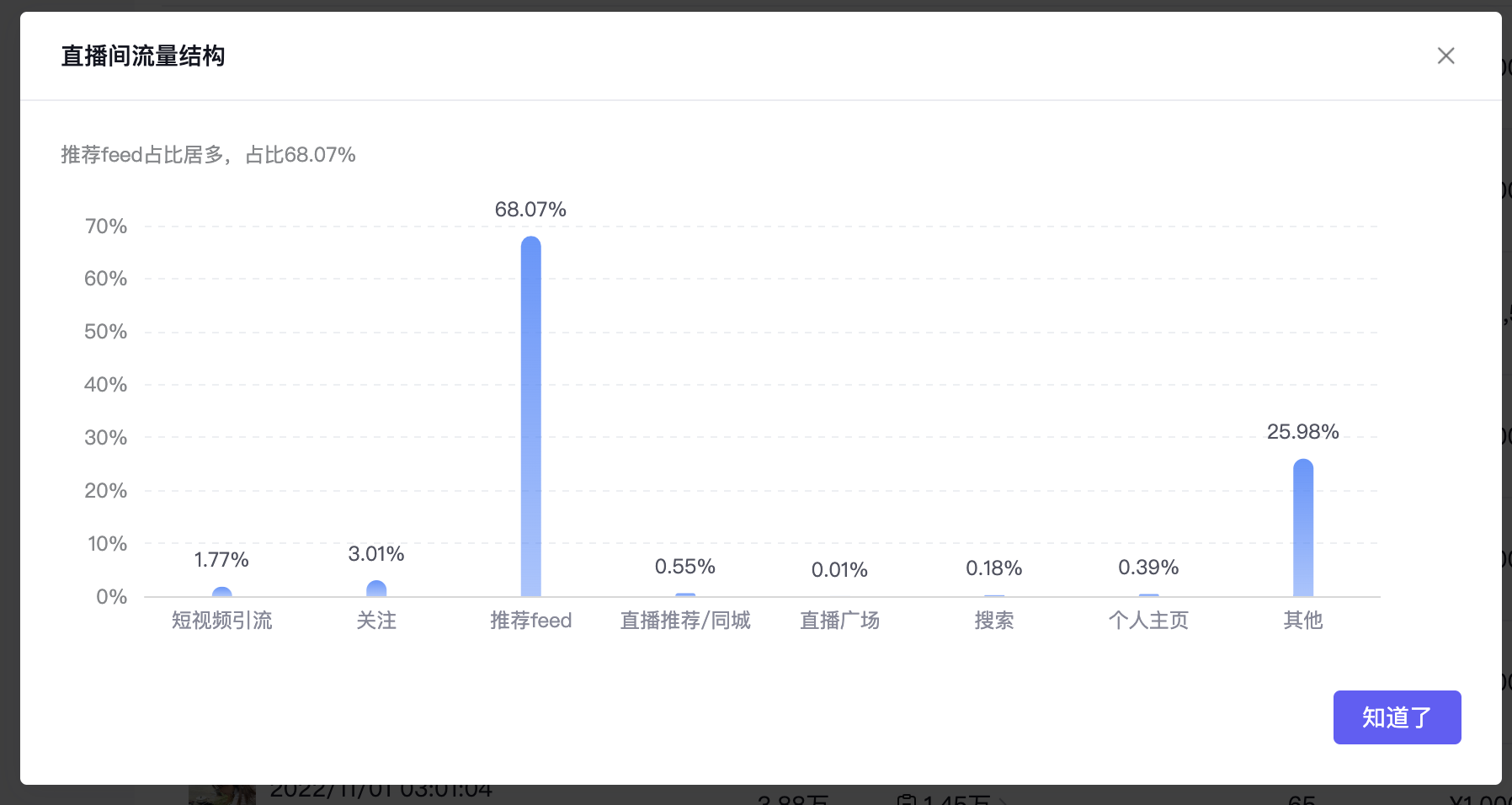Click the 70% y-axis tick label

tap(106, 227)
